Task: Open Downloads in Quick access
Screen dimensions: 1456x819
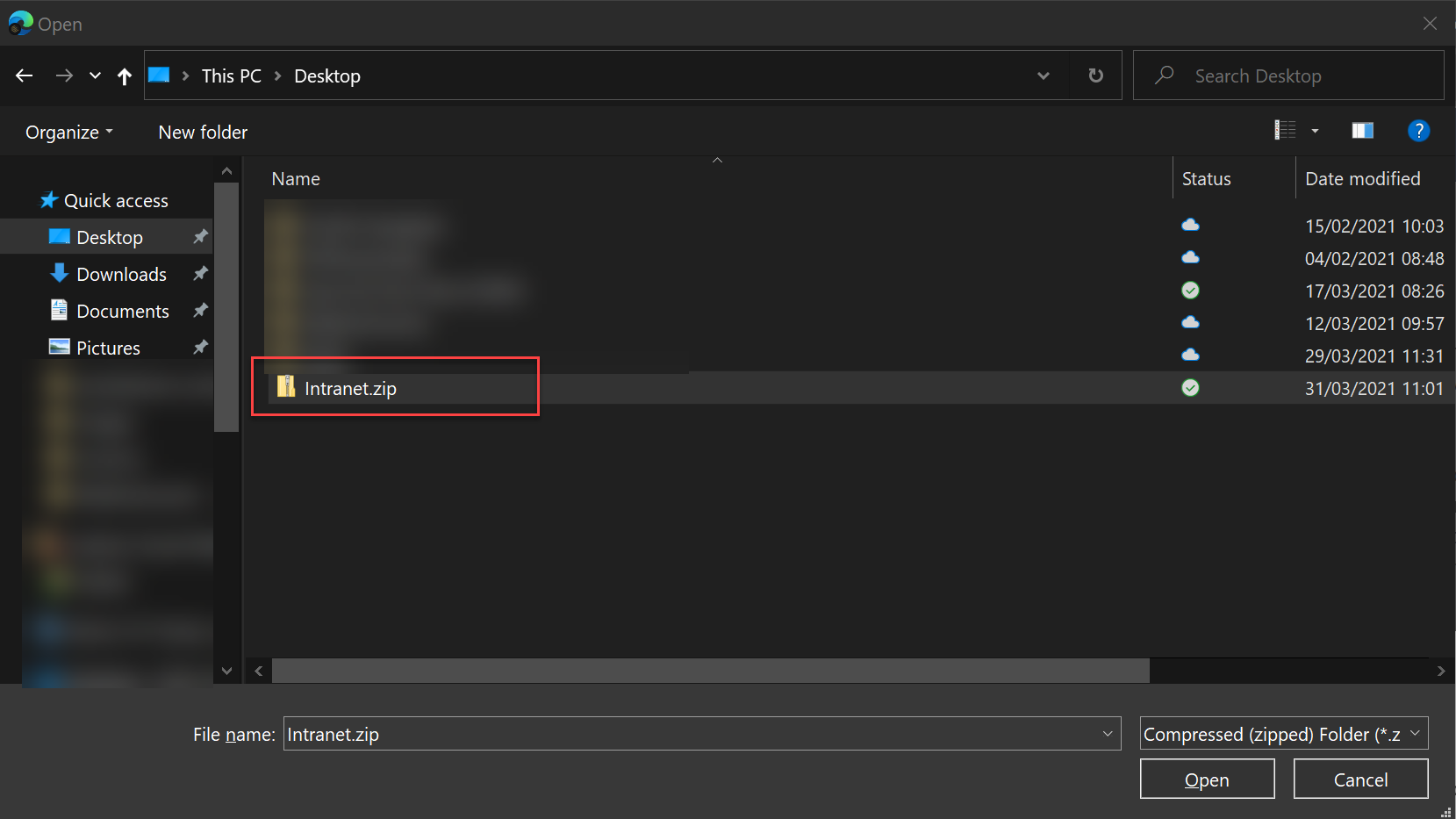Action: 121,274
